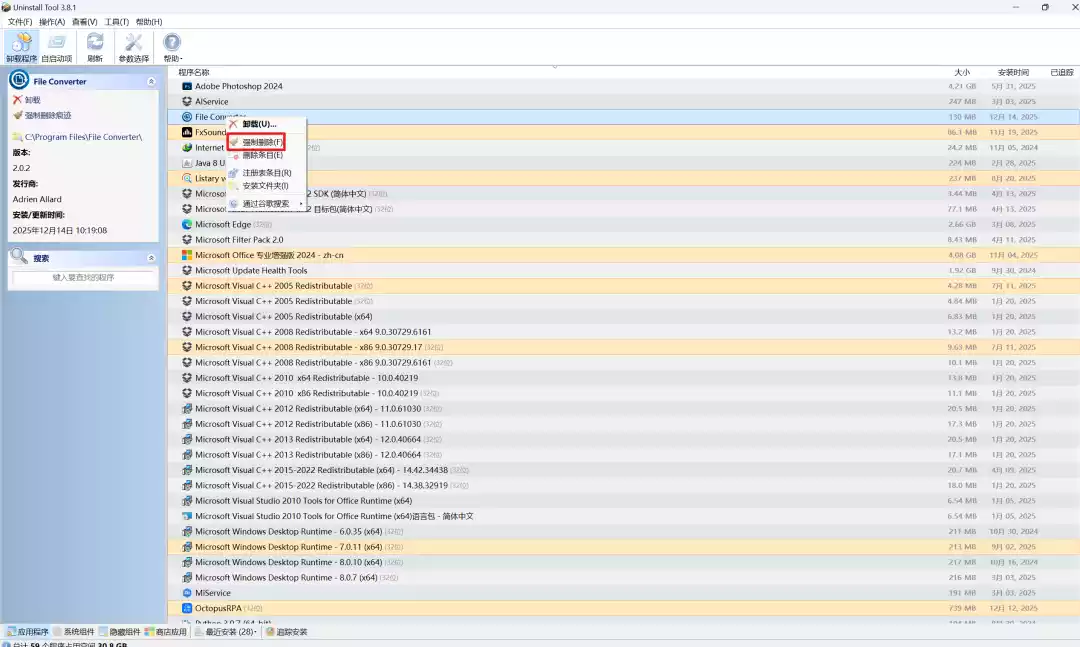This screenshot has height=647, width=1080.
Task: Collapse the 搜索 search panel
Action: click(151, 258)
